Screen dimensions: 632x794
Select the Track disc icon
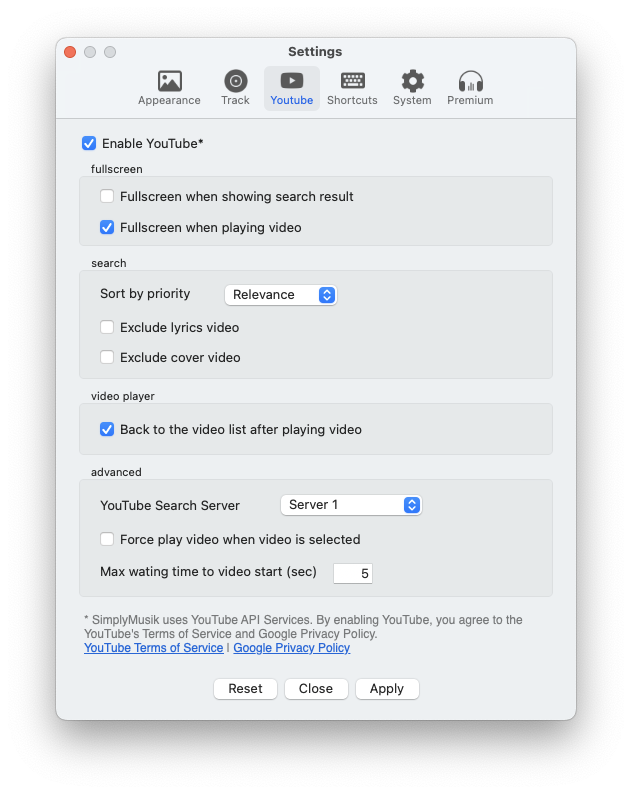click(x=235, y=81)
